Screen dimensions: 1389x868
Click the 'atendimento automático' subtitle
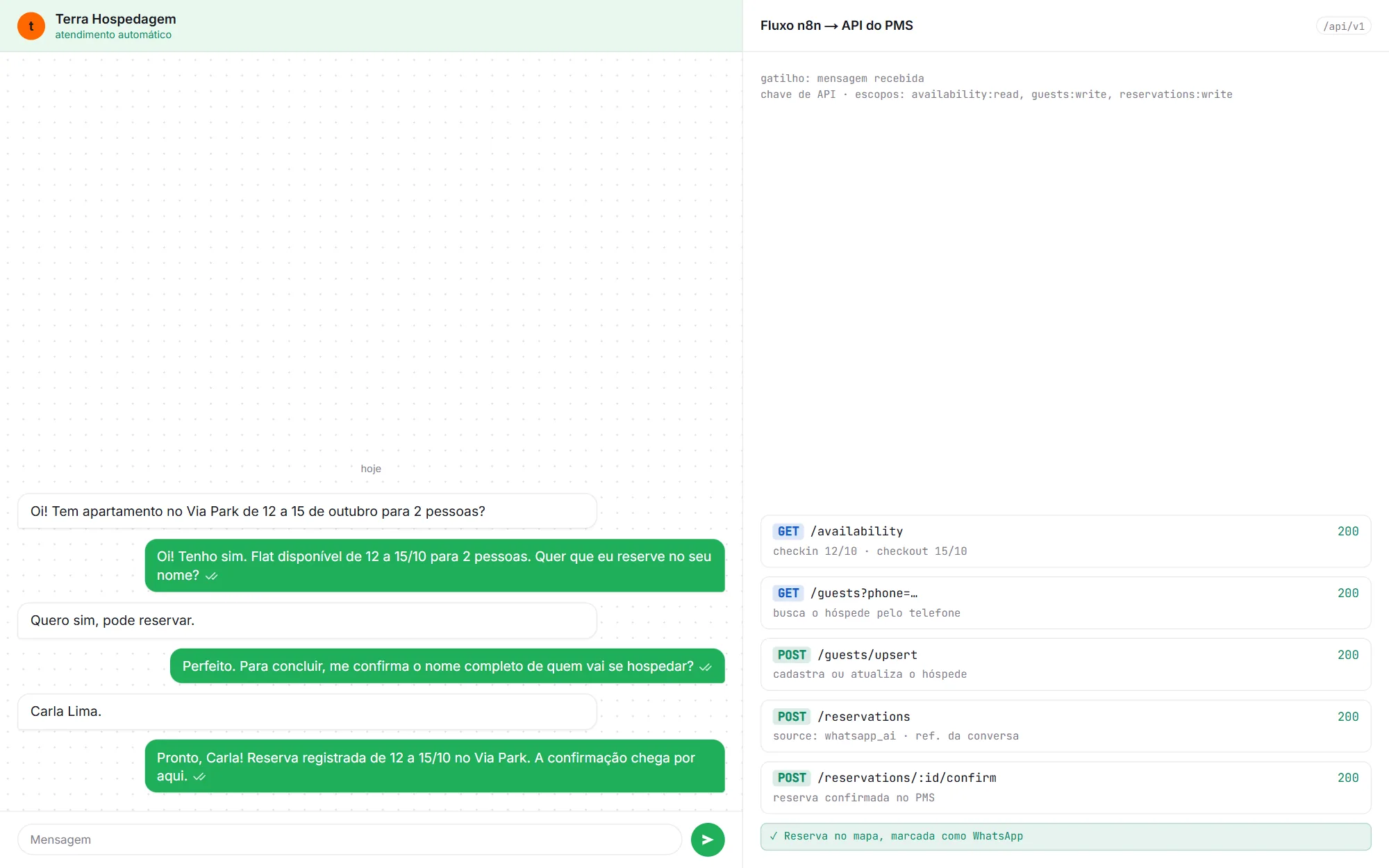pos(113,35)
